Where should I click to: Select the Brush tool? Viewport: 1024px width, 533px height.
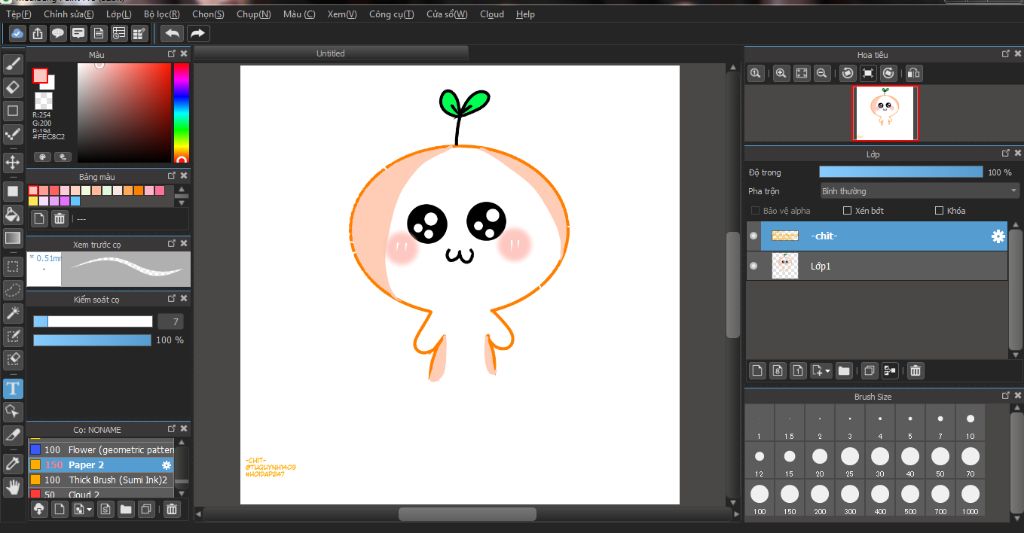click(13, 63)
